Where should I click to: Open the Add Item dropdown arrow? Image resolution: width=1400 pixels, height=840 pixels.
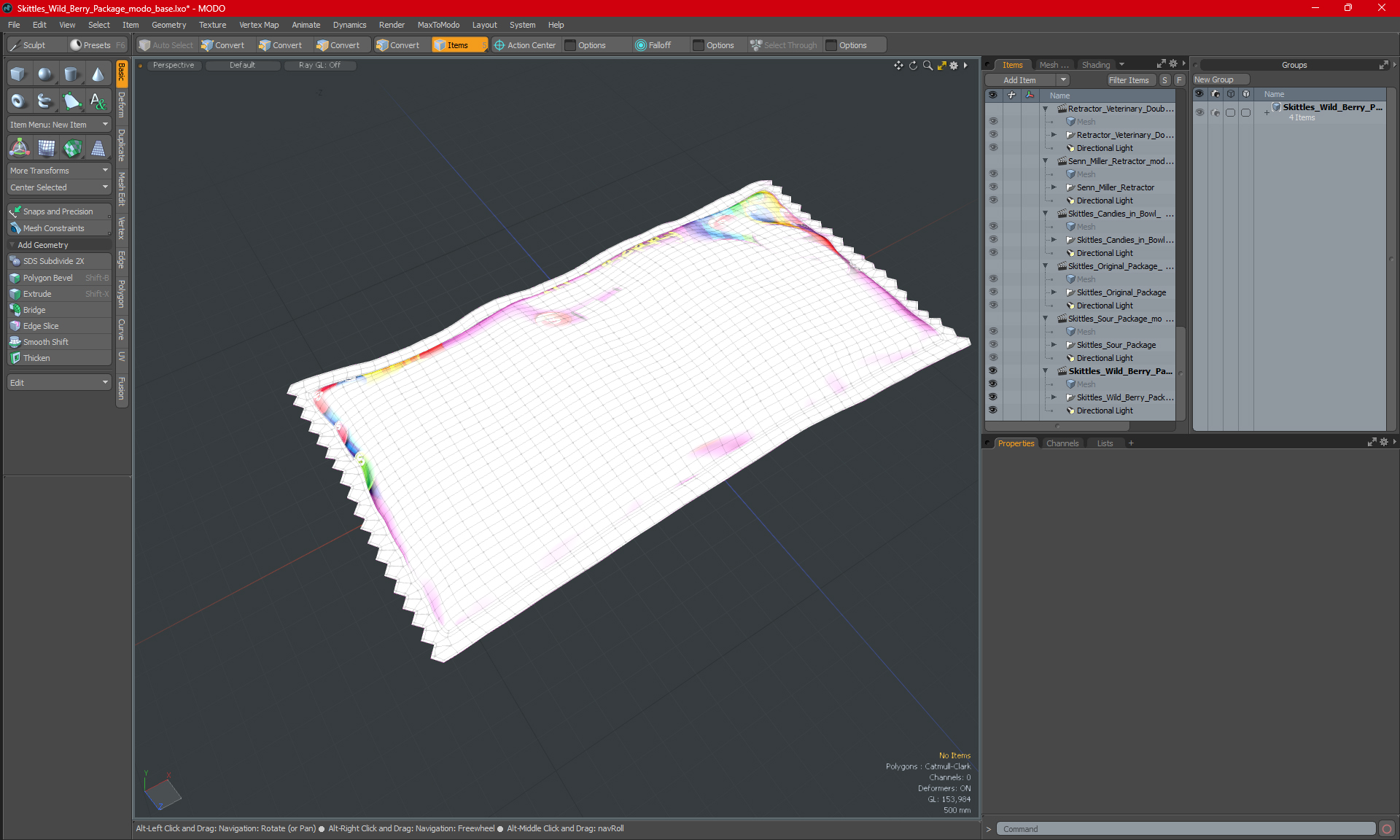click(1063, 80)
